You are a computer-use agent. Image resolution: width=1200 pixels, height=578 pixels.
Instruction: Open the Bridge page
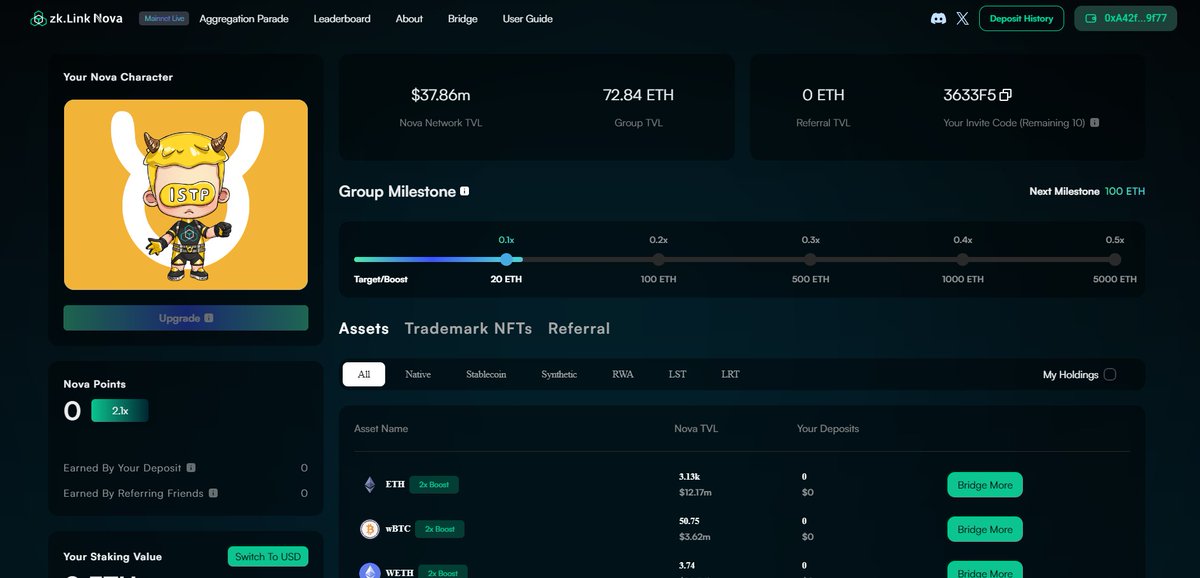pos(463,19)
